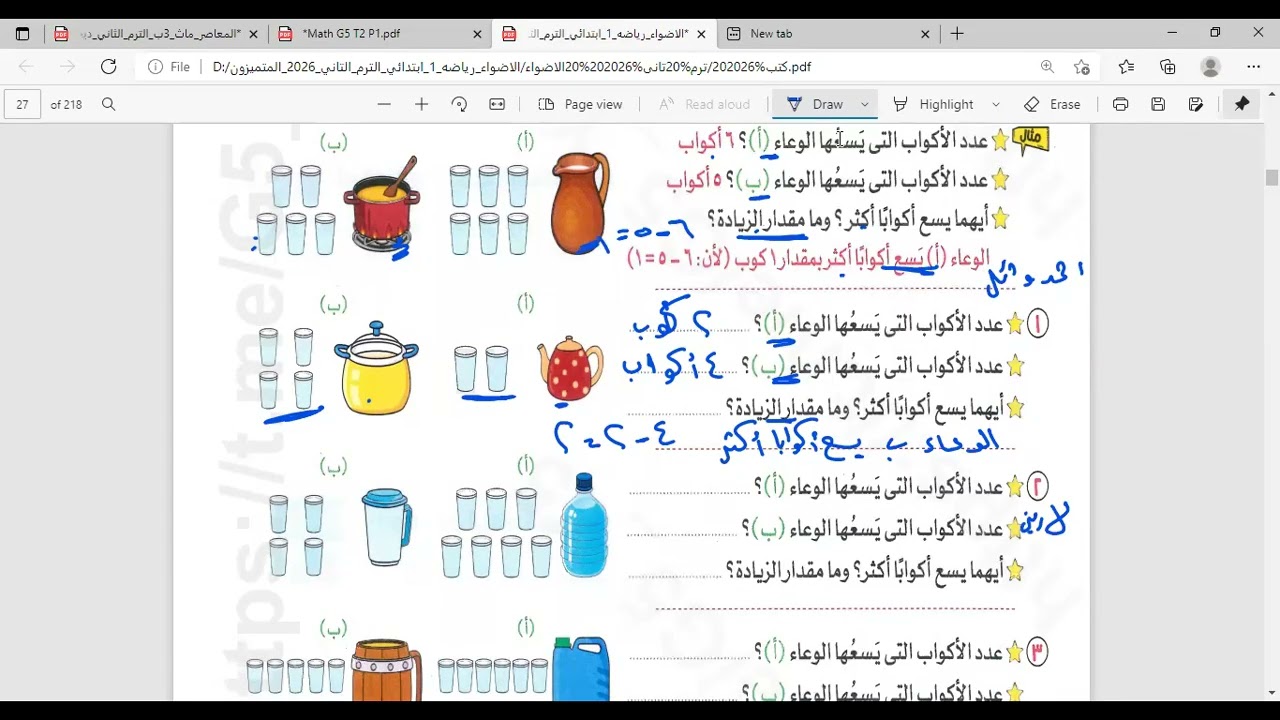Close the المعاصر_ماث tab
The width and height of the screenshot is (1280, 720).
click(253, 34)
